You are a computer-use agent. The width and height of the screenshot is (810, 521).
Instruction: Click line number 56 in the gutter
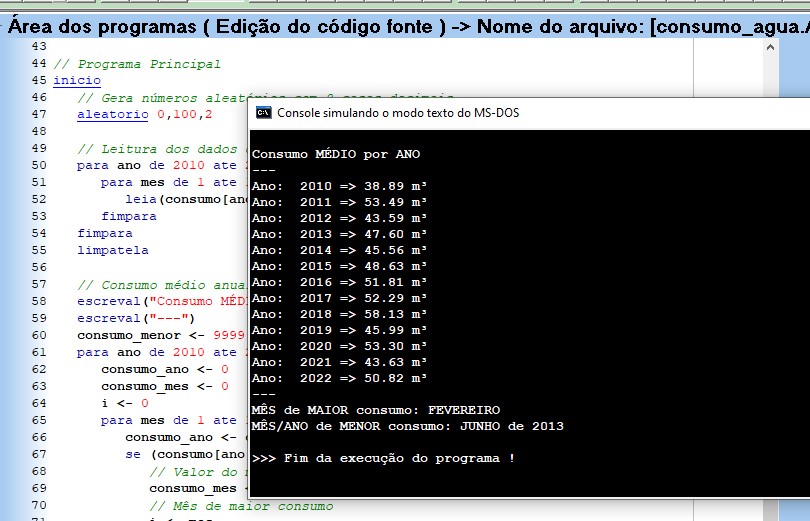click(x=39, y=267)
